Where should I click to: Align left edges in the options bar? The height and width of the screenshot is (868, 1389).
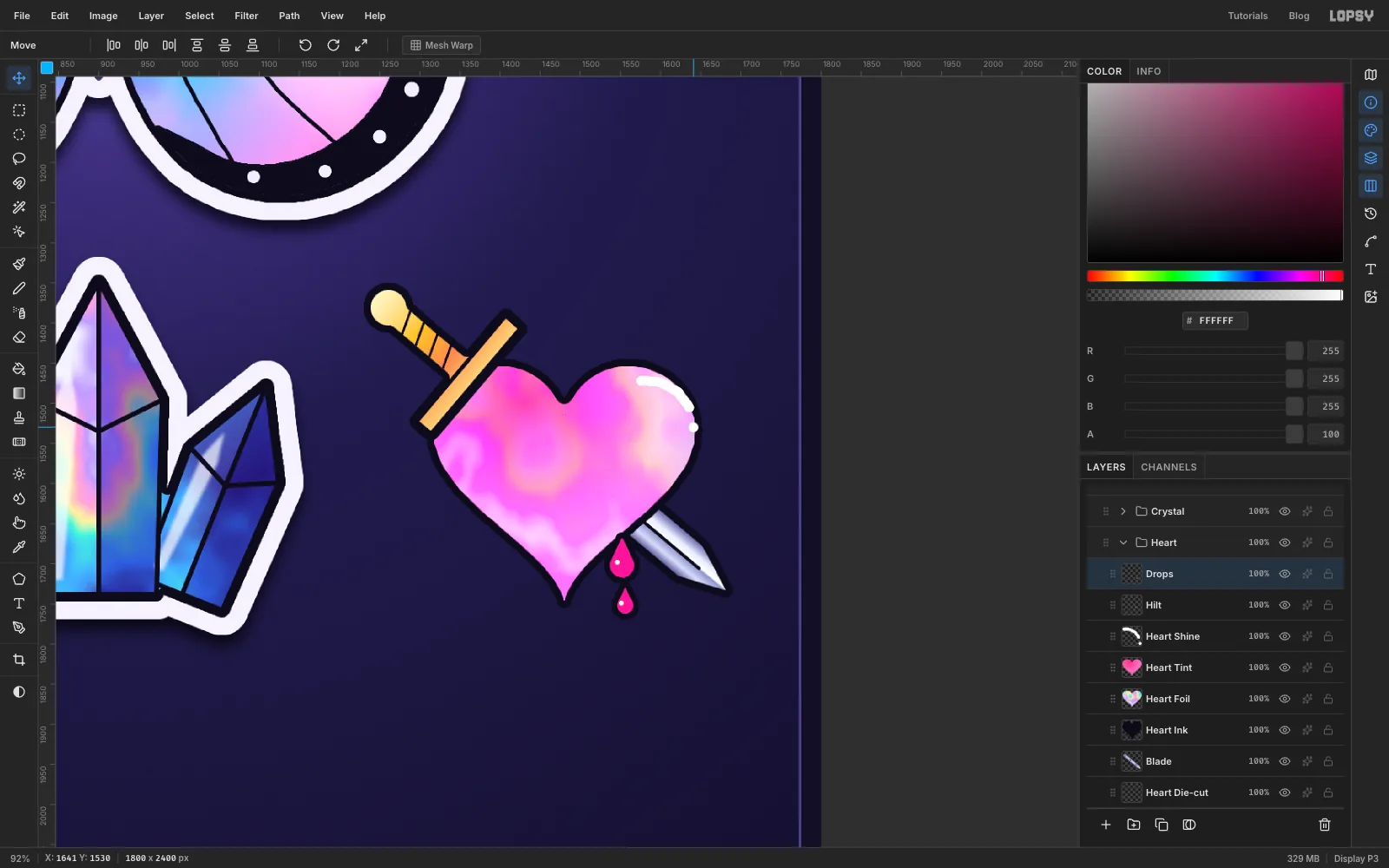click(114, 45)
